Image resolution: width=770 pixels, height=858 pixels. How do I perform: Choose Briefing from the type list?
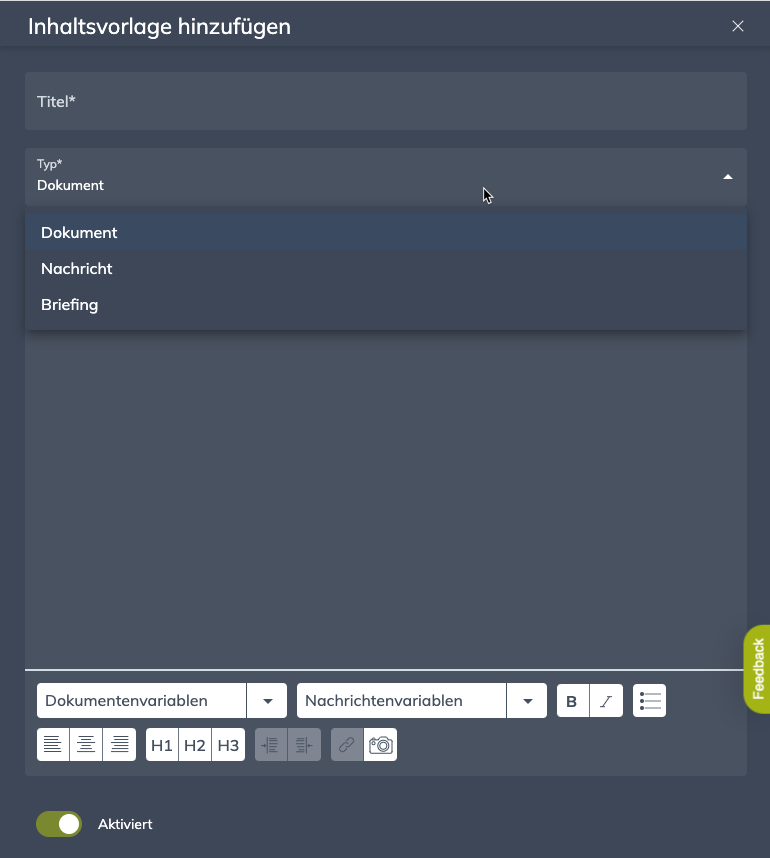click(x=70, y=305)
